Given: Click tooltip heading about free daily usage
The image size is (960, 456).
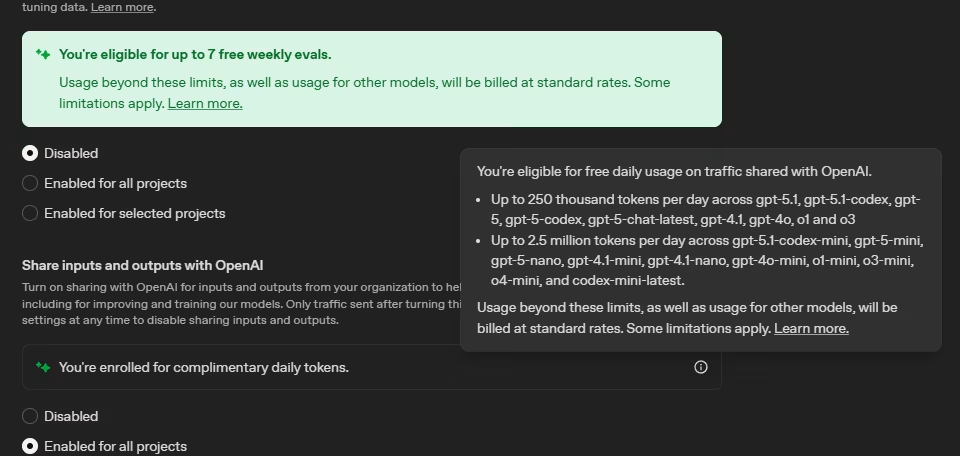Looking at the screenshot, I should pos(674,171).
